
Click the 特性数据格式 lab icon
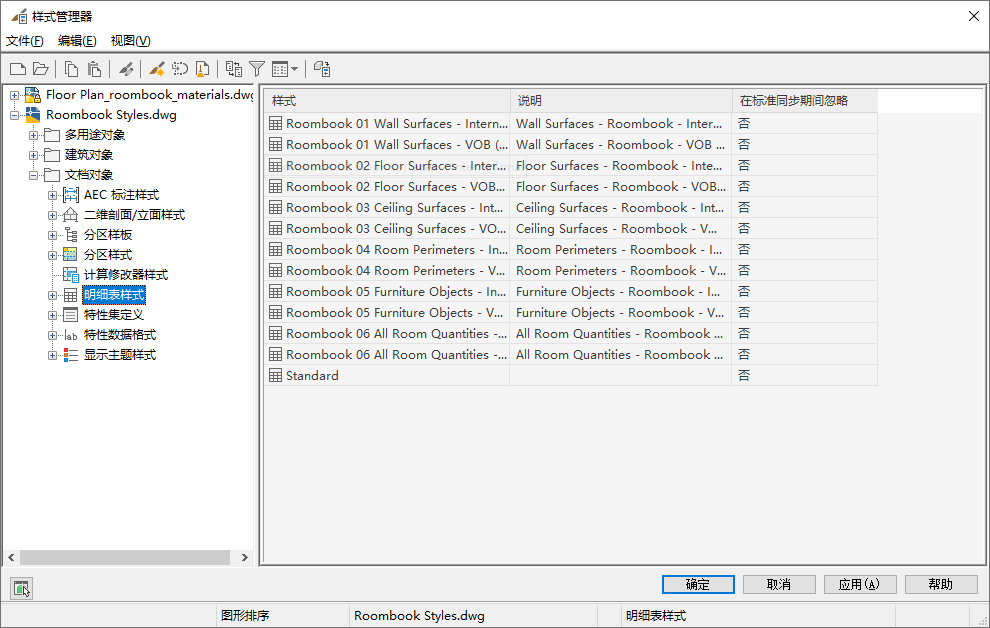71,335
